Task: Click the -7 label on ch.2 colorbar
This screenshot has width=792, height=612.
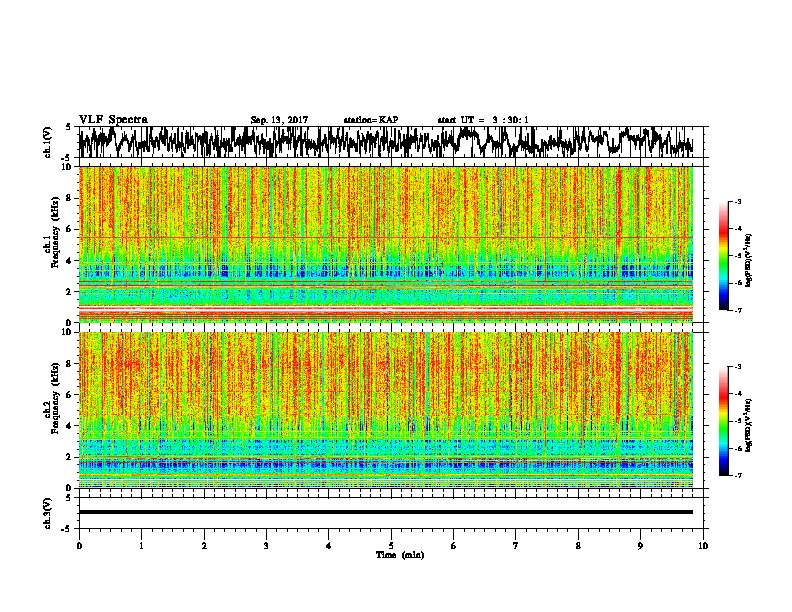Action: [x=737, y=475]
